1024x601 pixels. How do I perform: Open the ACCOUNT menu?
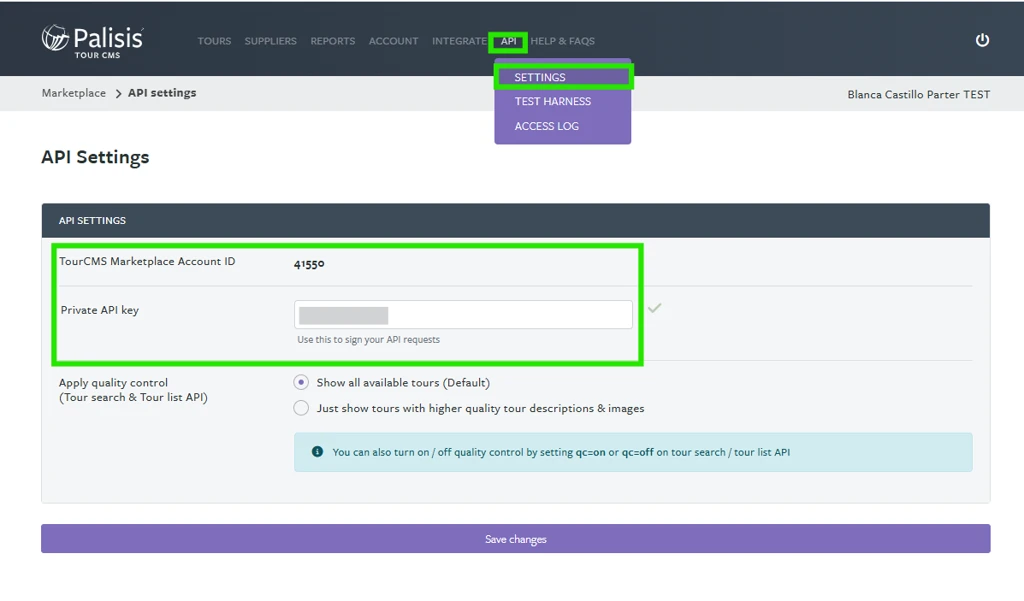(393, 41)
